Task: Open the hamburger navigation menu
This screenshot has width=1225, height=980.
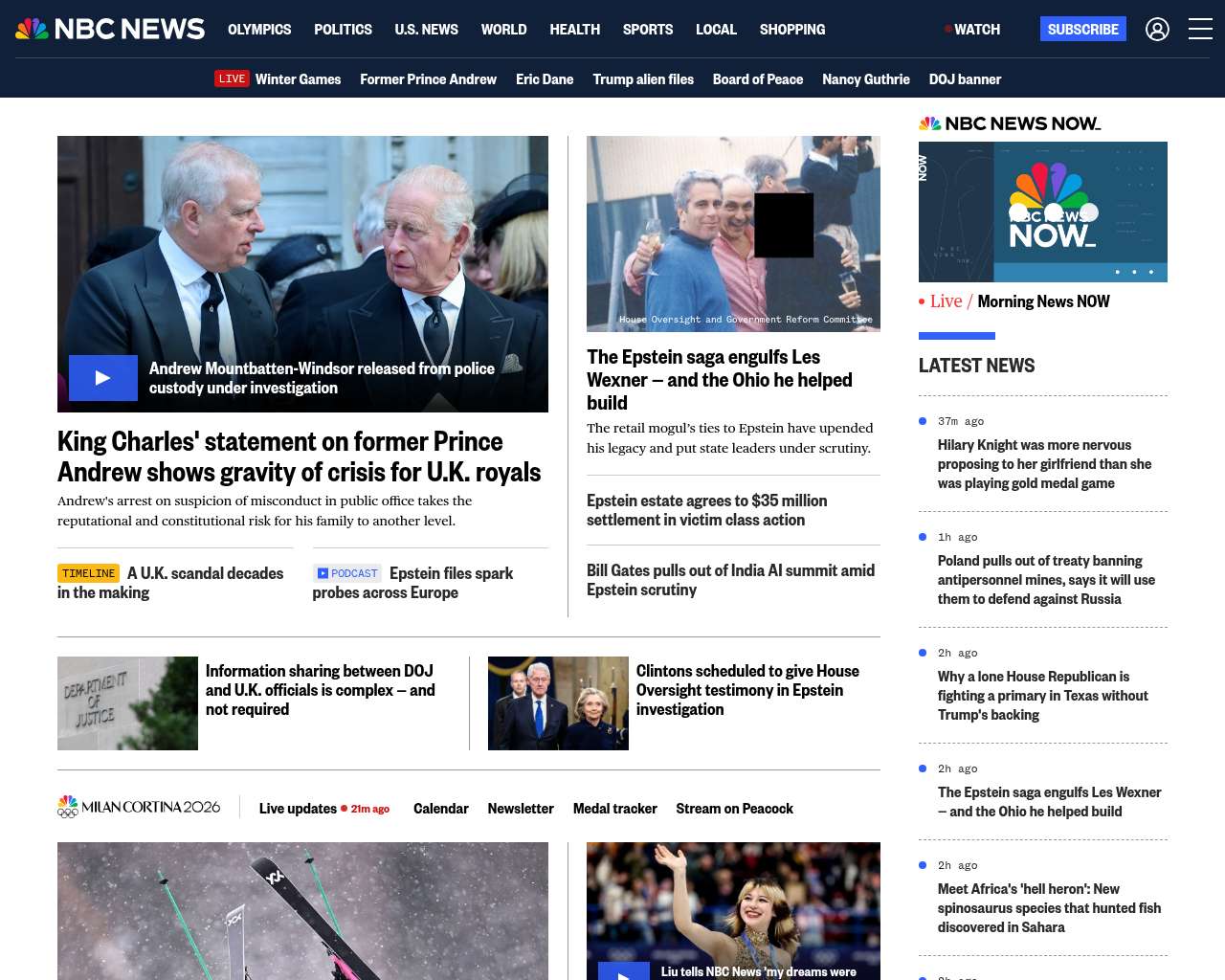Action: click(x=1200, y=30)
